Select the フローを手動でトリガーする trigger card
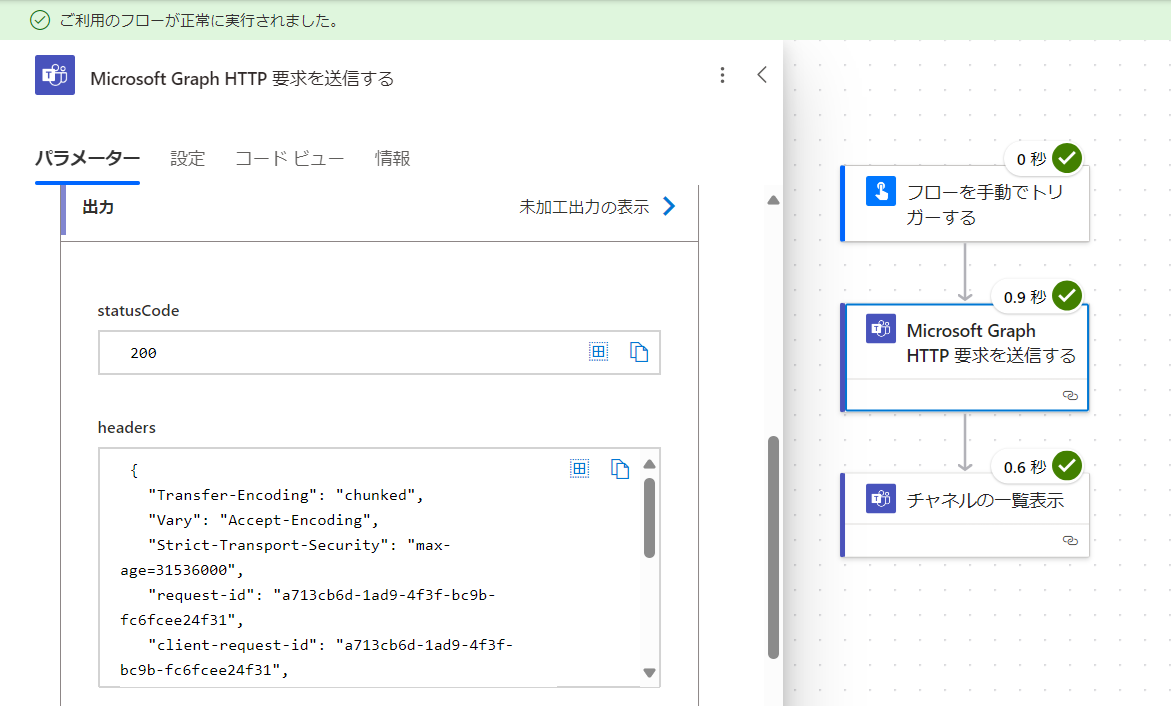This screenshot has width=1171, height=706. (x=965, y=204)
